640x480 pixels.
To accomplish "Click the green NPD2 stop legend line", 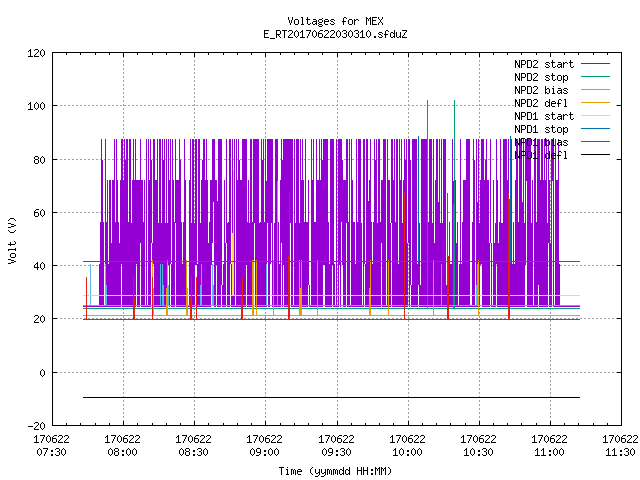I will click(595, 77).
